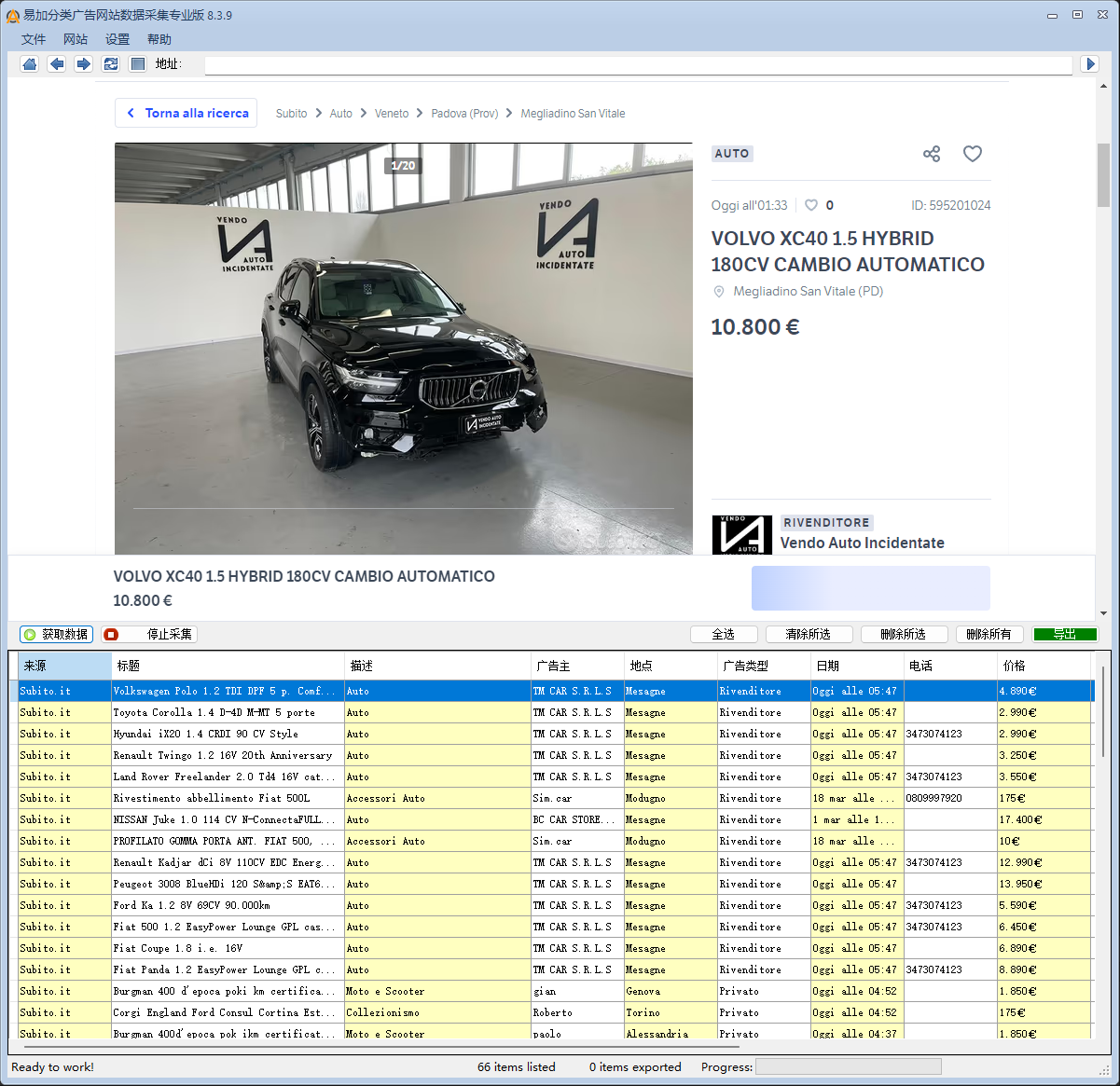The height and width of the screenshot is (1086, 1120).
Task: Go to the browser home page icon
Action: pyautogui.click(x=30, y=63)
